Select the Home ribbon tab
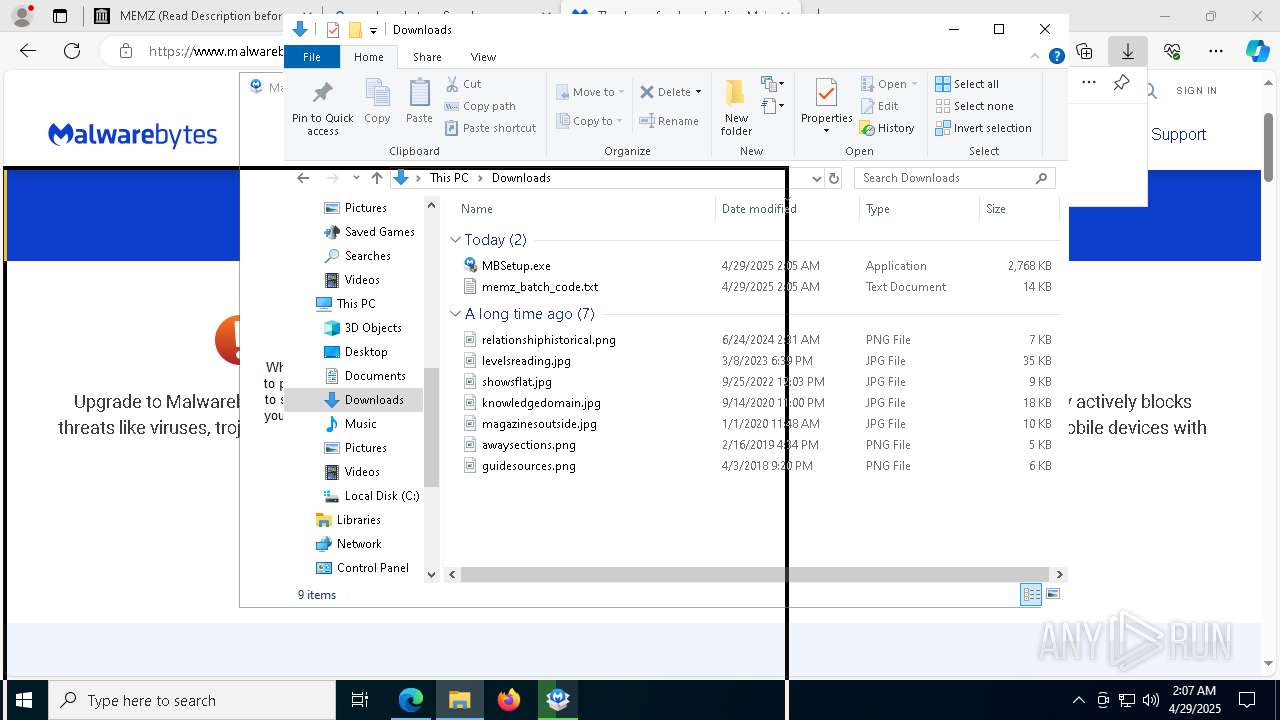The height and width of the screenshot is (720, 1280). click(x=368, y=57)
